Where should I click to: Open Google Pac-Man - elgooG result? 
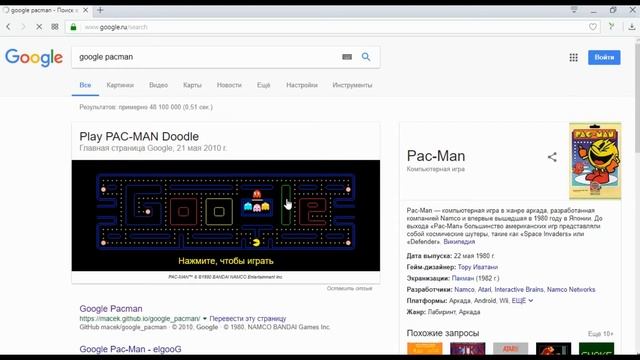point(130,349)
